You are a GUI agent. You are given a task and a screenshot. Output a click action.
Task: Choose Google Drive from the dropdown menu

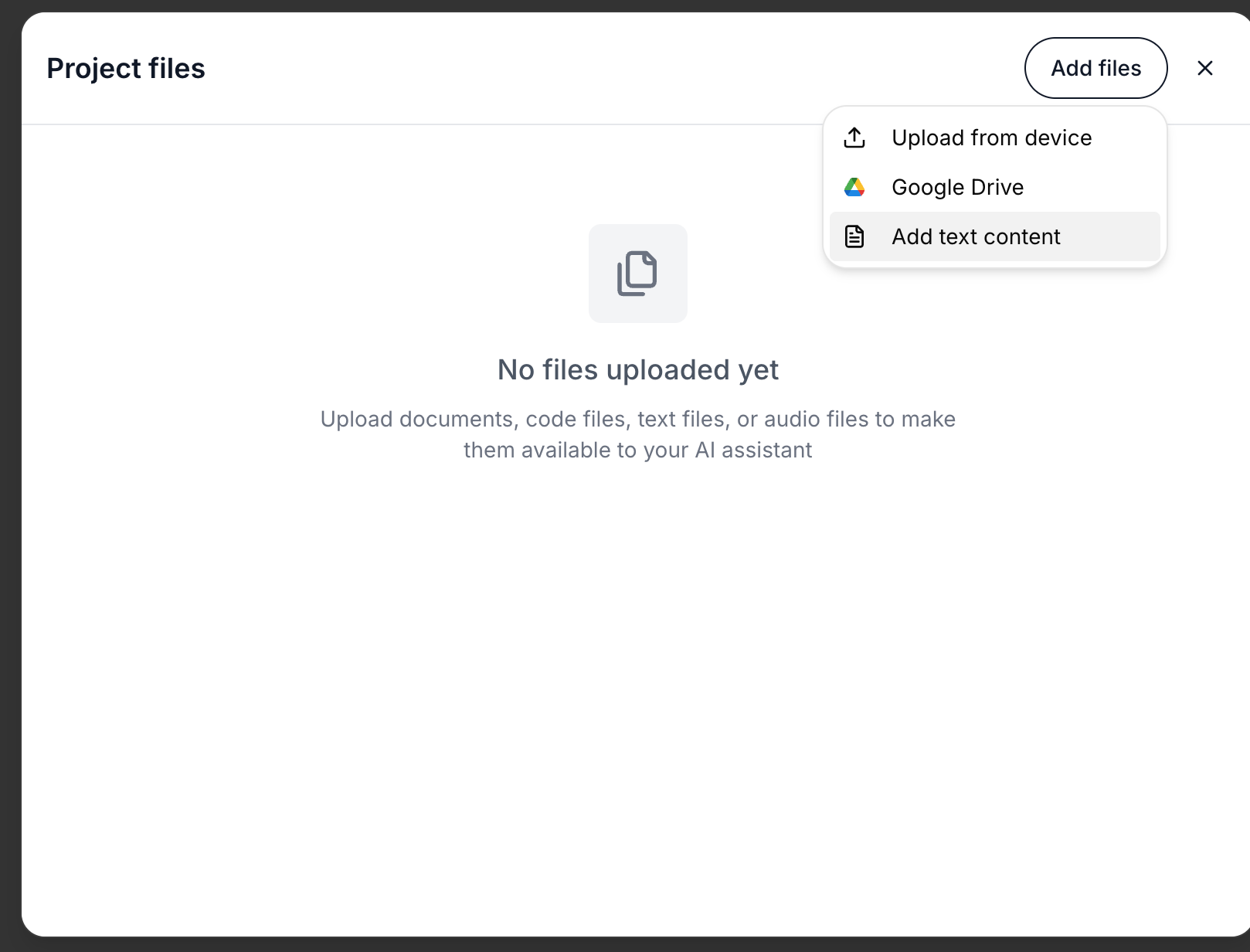[957, 187]
